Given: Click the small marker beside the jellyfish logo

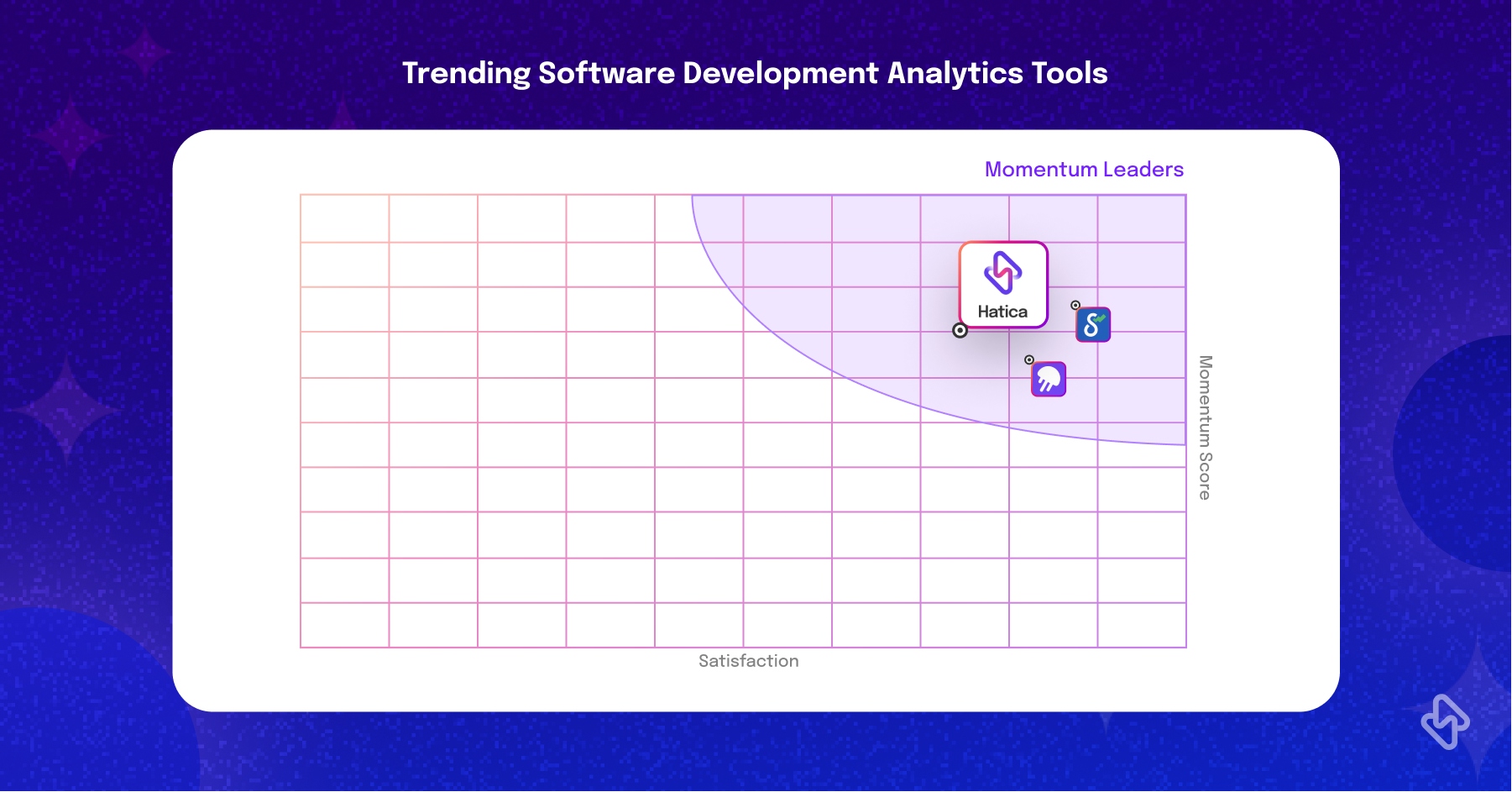Looking at the screenshot, I should [1029, 359].
